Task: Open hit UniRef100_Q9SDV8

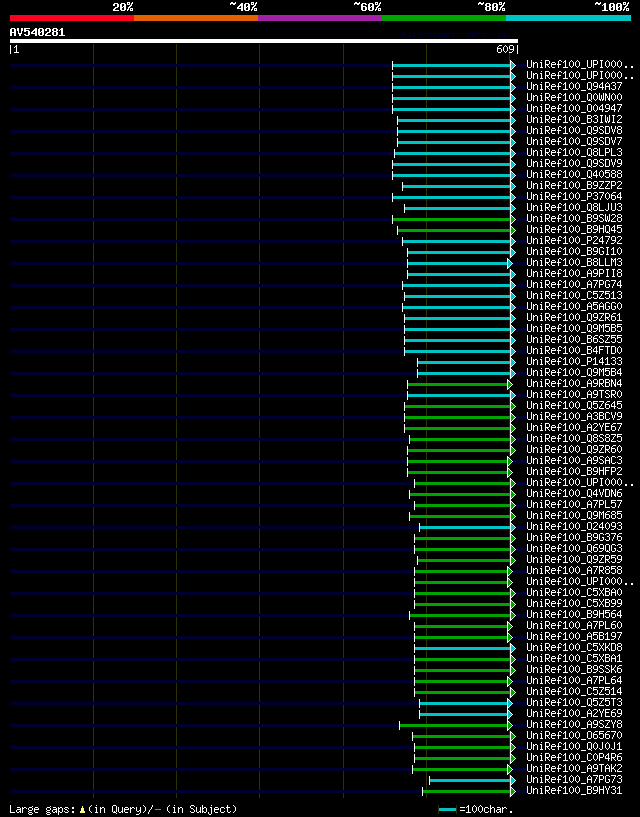Action: (x=574, y=130)
